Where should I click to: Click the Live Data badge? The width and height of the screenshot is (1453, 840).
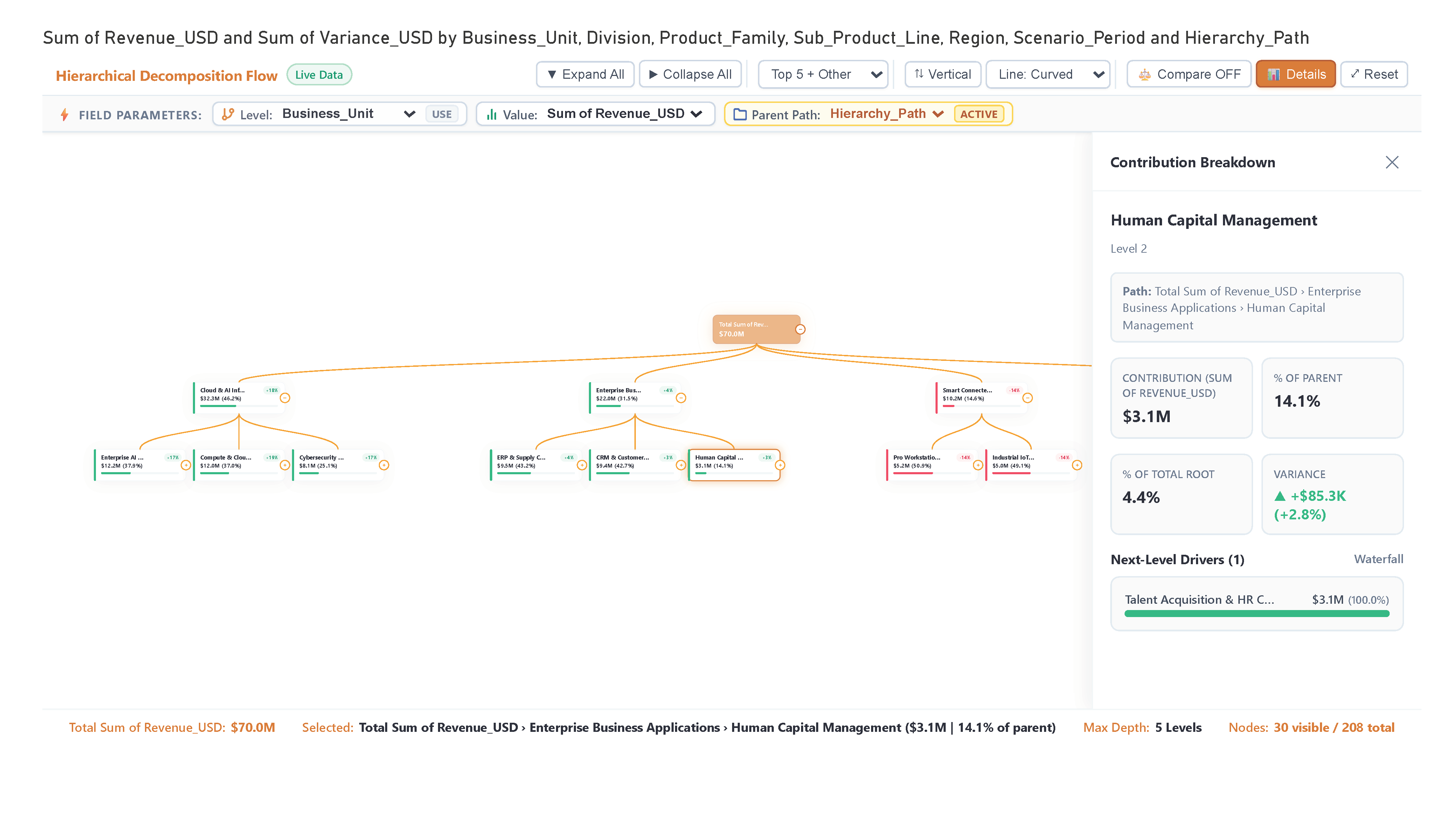pyautogui.click(x=319, y=75)
